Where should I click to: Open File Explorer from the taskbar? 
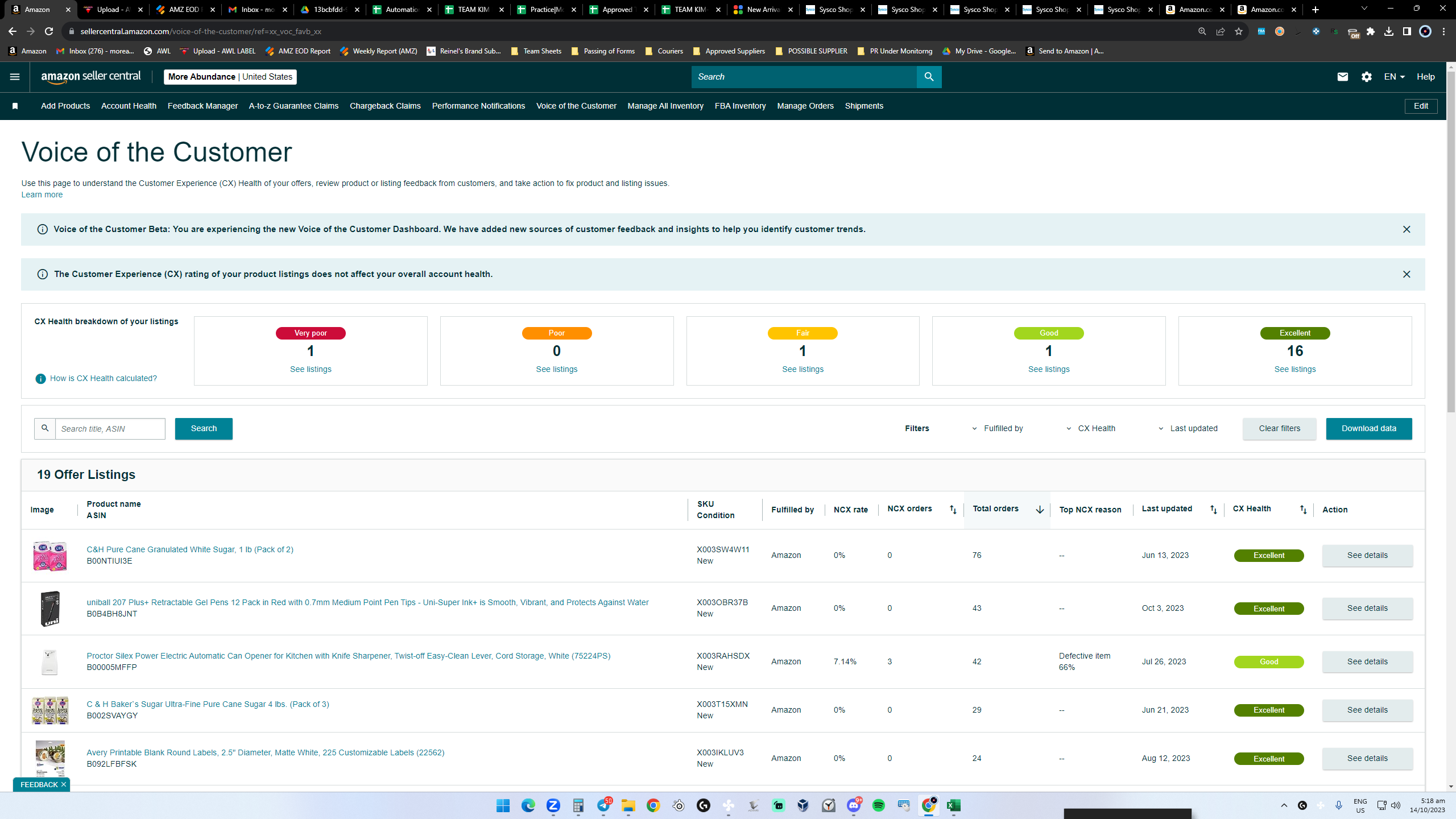[x=628, y=805]
